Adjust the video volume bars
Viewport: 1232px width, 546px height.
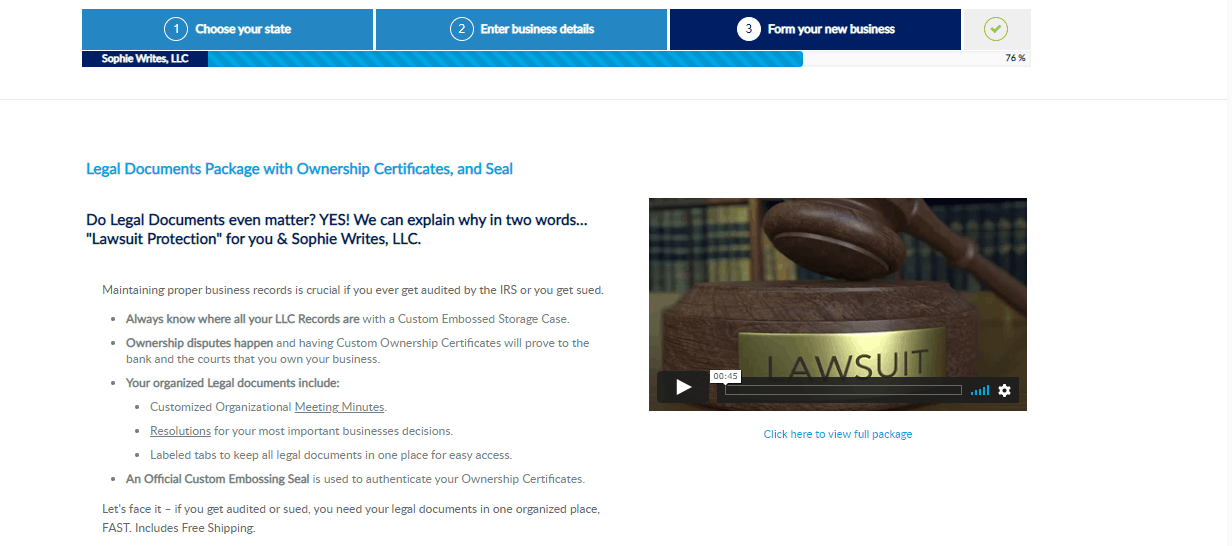[979, 390]
